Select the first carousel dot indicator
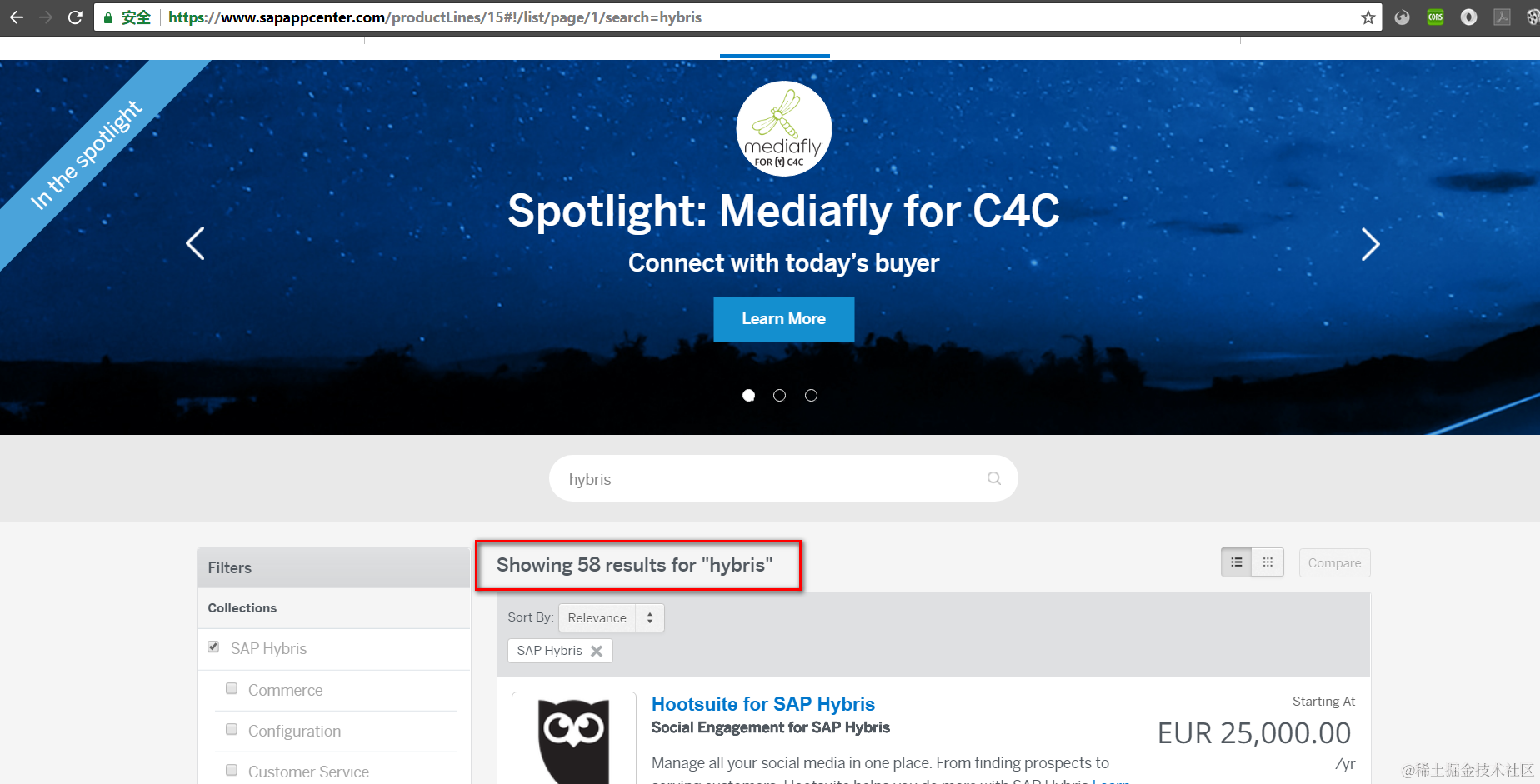 [x=748, y=396]
